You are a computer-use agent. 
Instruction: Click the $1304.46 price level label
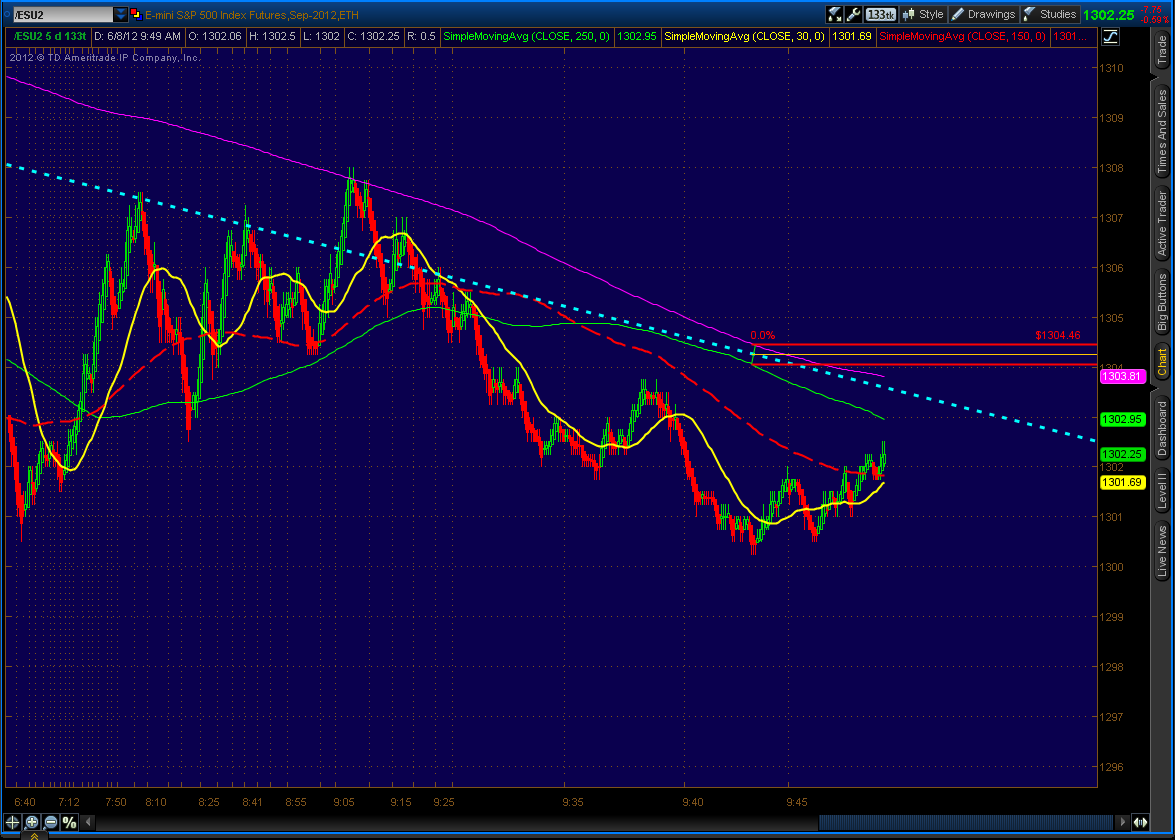point(1057,335)
